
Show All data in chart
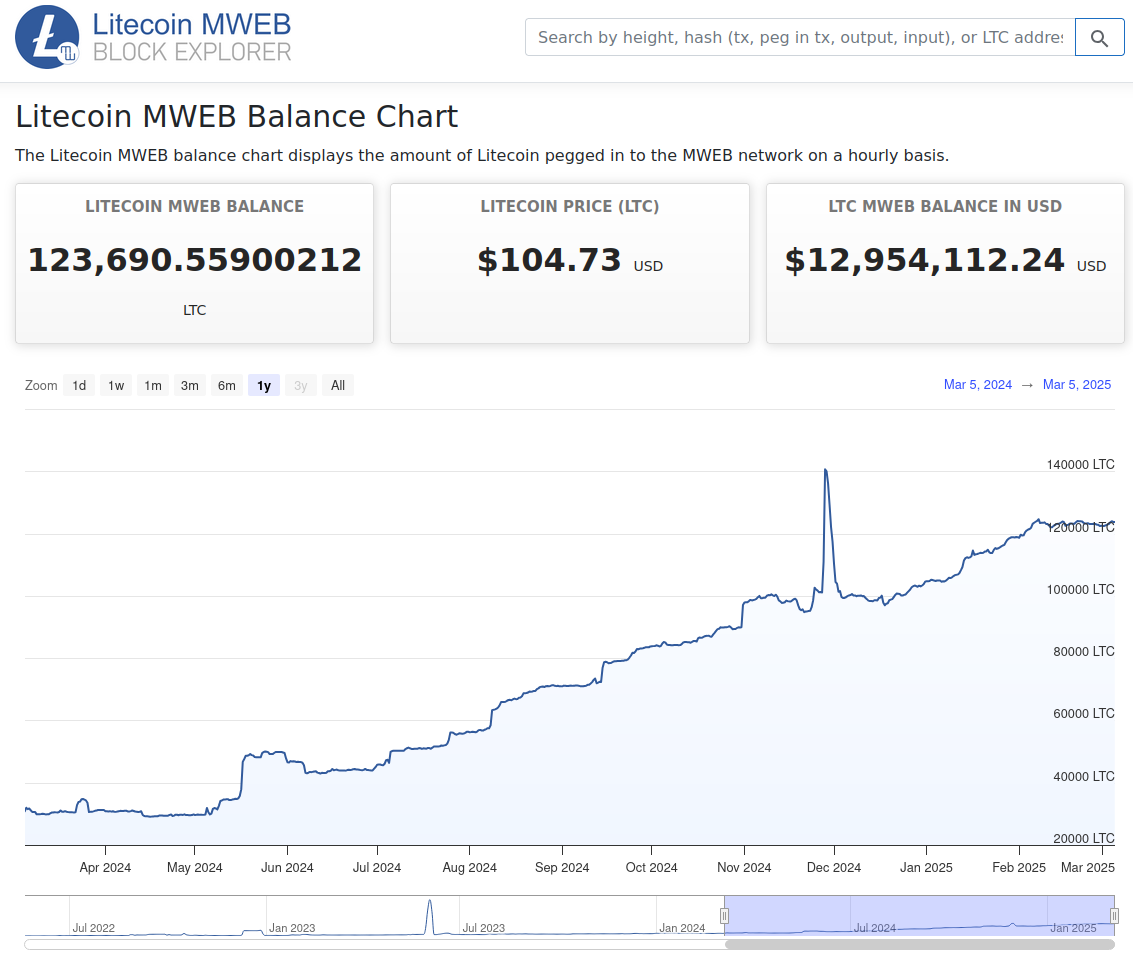click(337, 385)
